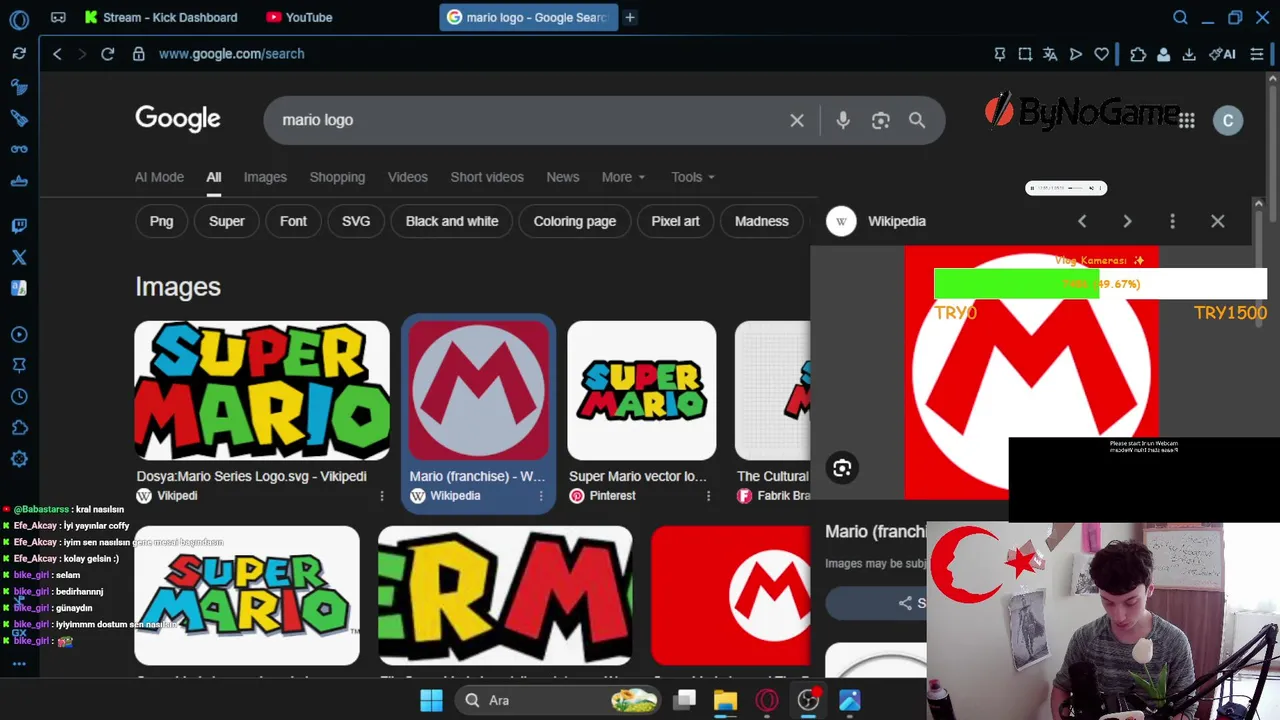Screen dimensions: 1280x720
Task: Open a new browser tab
Action: [x=630, y=17]
